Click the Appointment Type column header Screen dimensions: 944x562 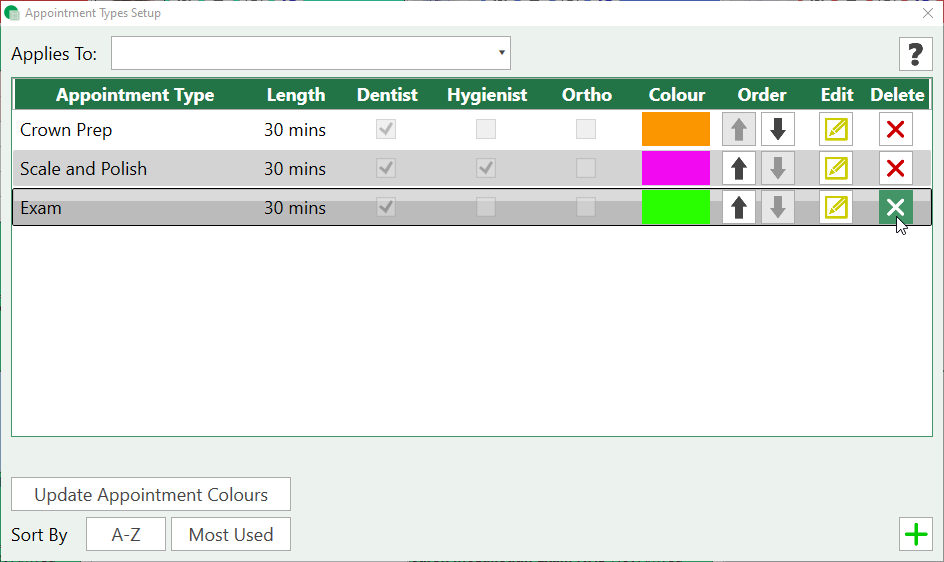tap(135, 95)
